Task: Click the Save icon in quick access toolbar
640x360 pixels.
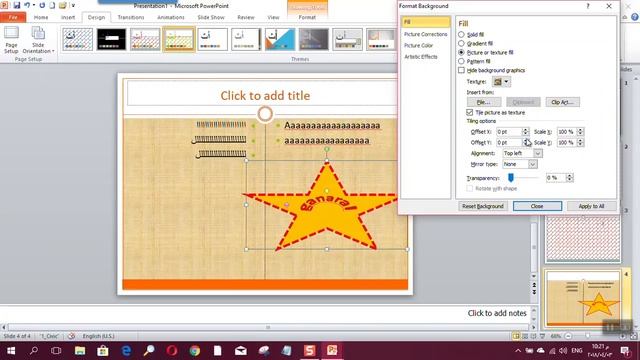Action: [16, 5]
